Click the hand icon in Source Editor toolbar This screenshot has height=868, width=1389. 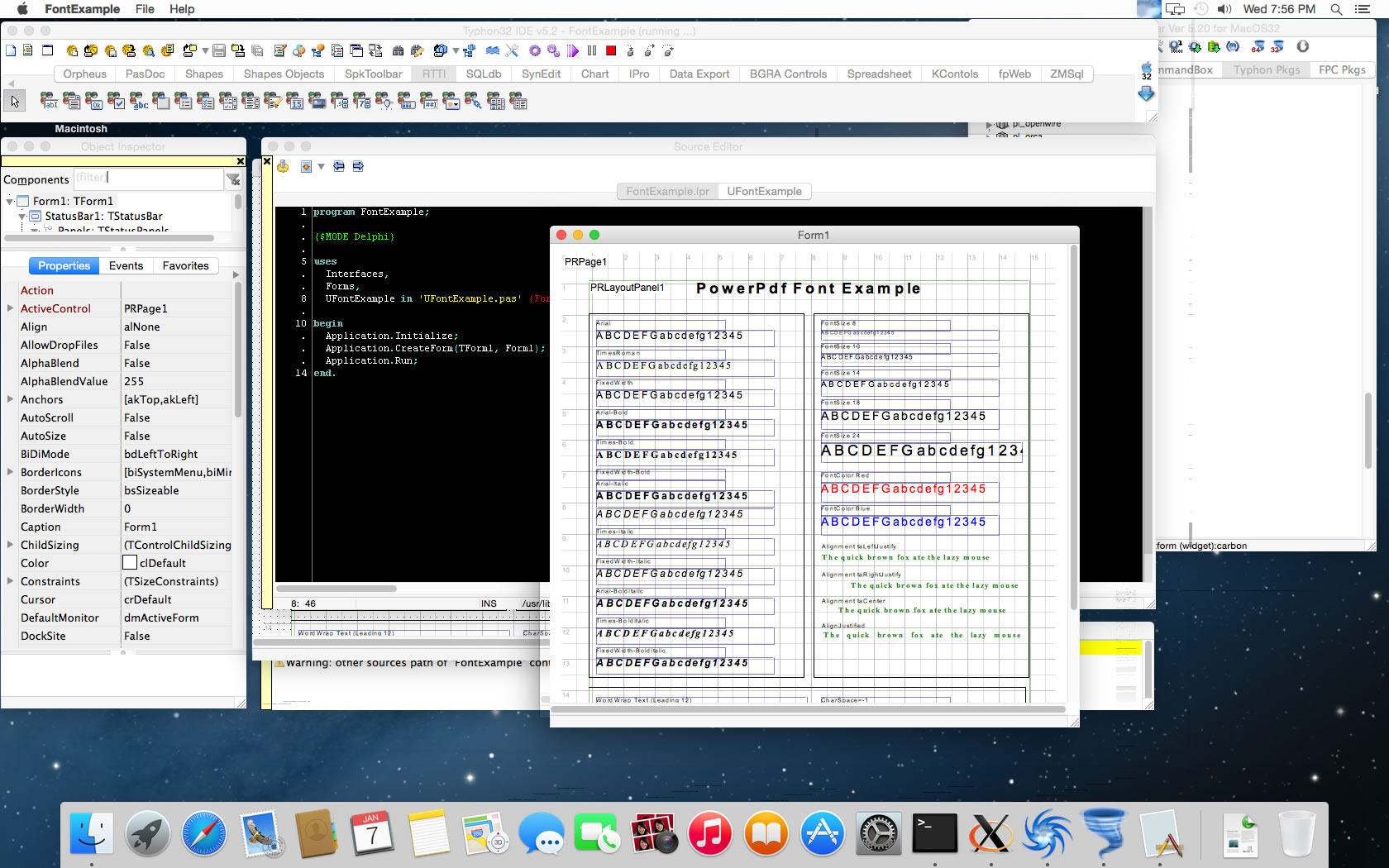pyautogui.click(x=283, y=166)
